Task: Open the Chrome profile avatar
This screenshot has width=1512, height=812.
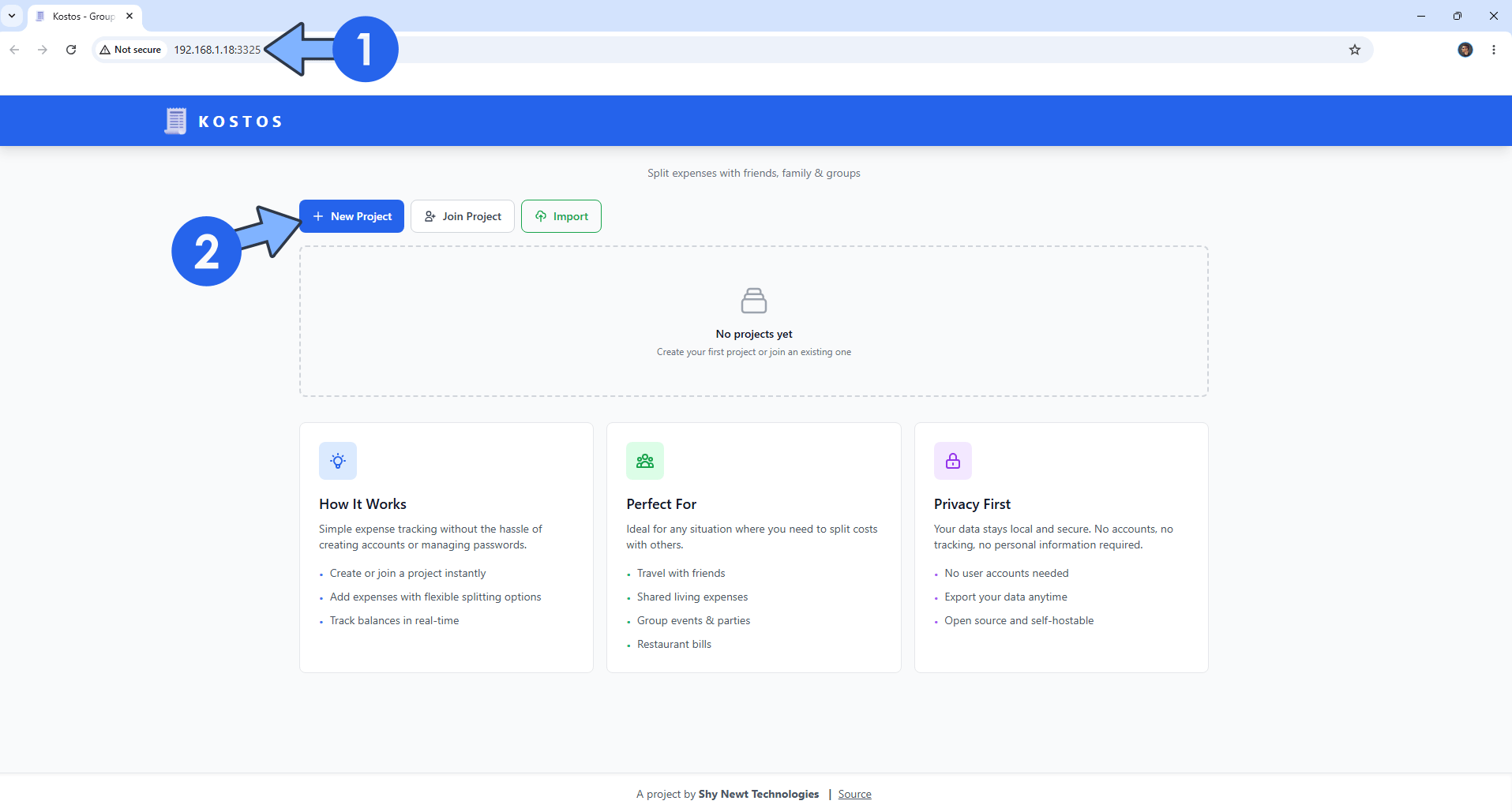Action: (1465, 50)
